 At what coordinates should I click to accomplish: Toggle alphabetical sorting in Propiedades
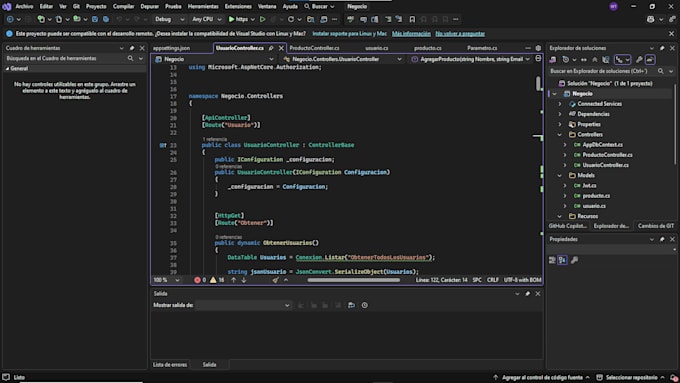tap(562, 260)
